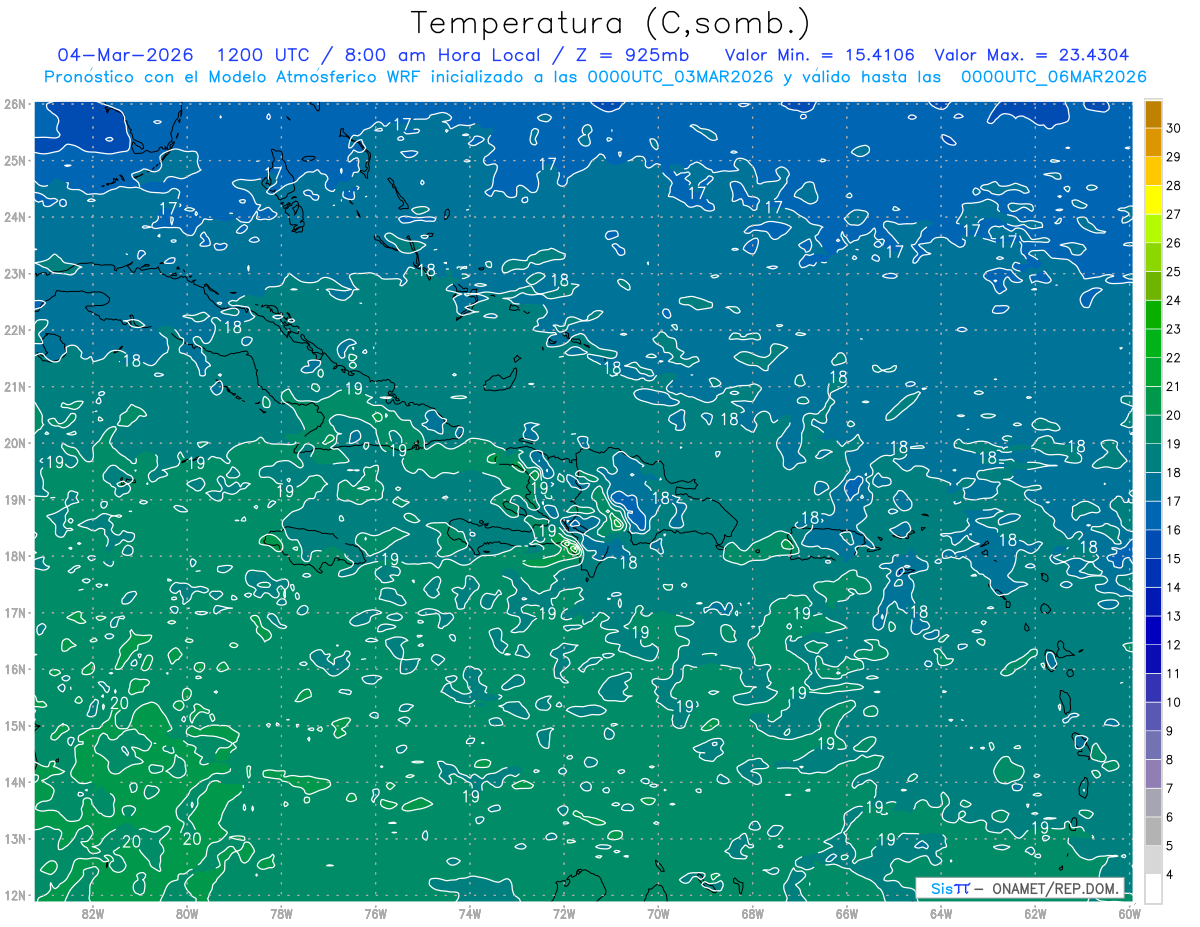Click the '4' value on color scale

(1169, 874)
